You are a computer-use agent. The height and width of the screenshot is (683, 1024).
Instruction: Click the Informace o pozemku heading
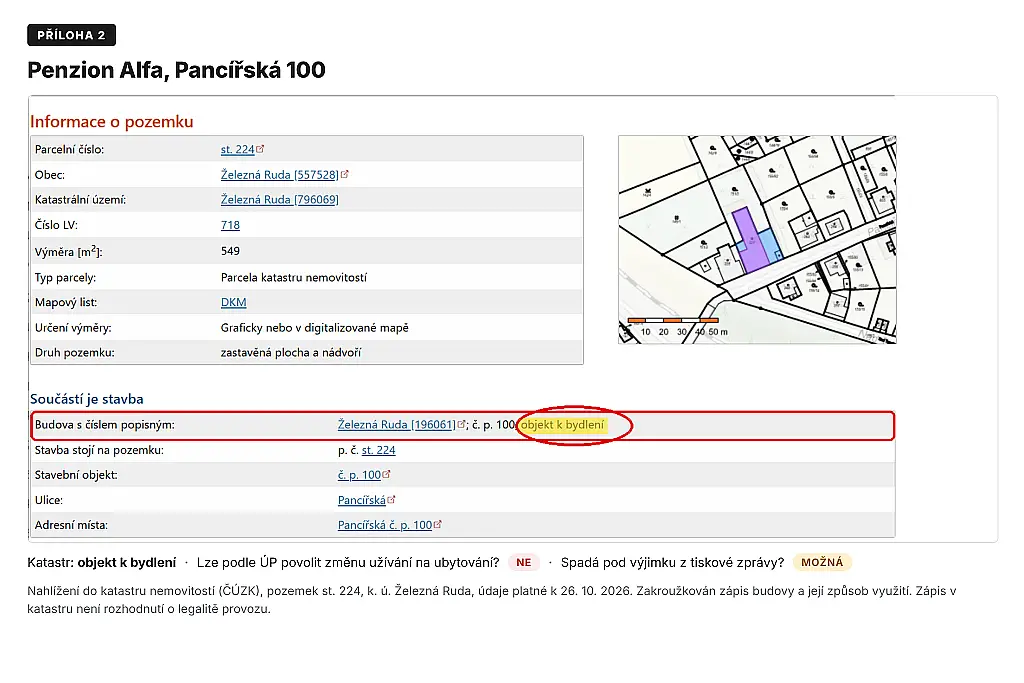(112, 121)
